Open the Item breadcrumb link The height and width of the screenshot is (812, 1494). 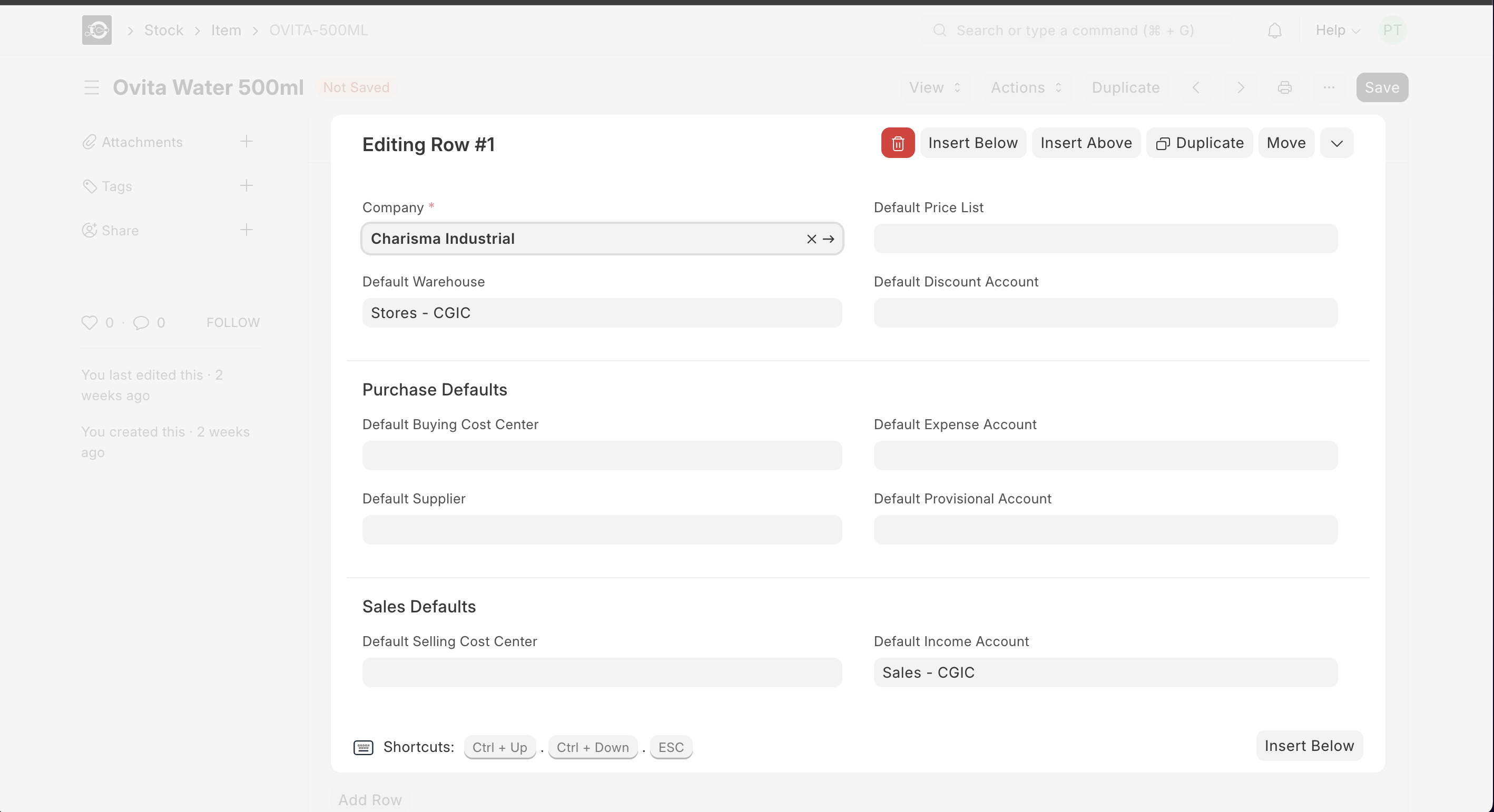225,30
